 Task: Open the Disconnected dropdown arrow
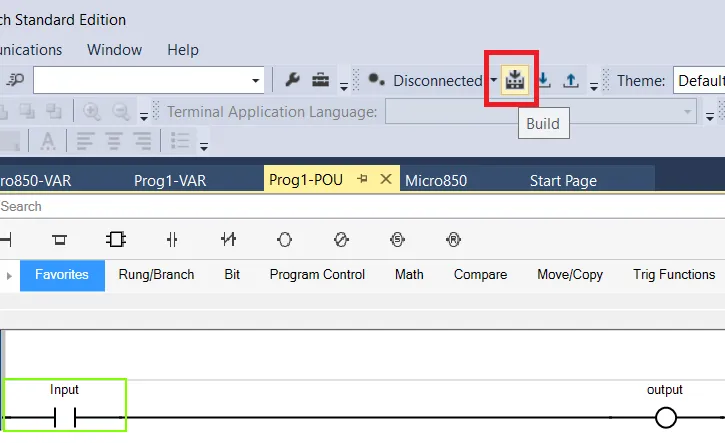click(493, 80)
